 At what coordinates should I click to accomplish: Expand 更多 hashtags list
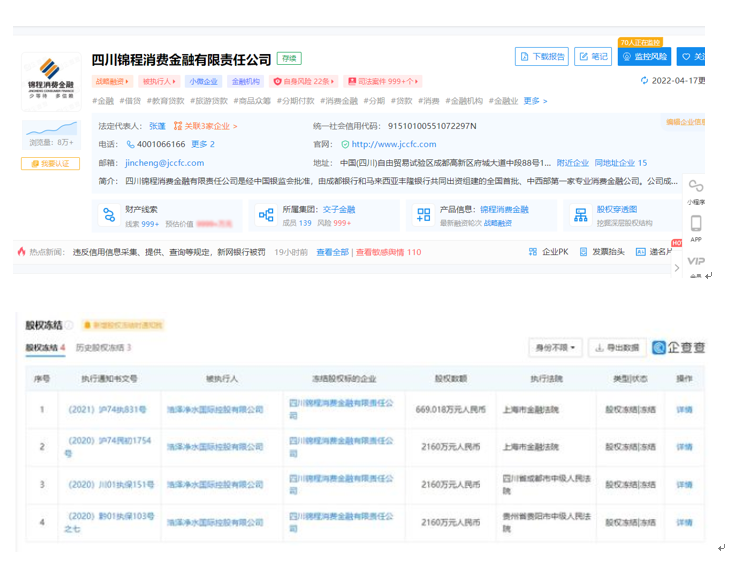pos(535,101)
